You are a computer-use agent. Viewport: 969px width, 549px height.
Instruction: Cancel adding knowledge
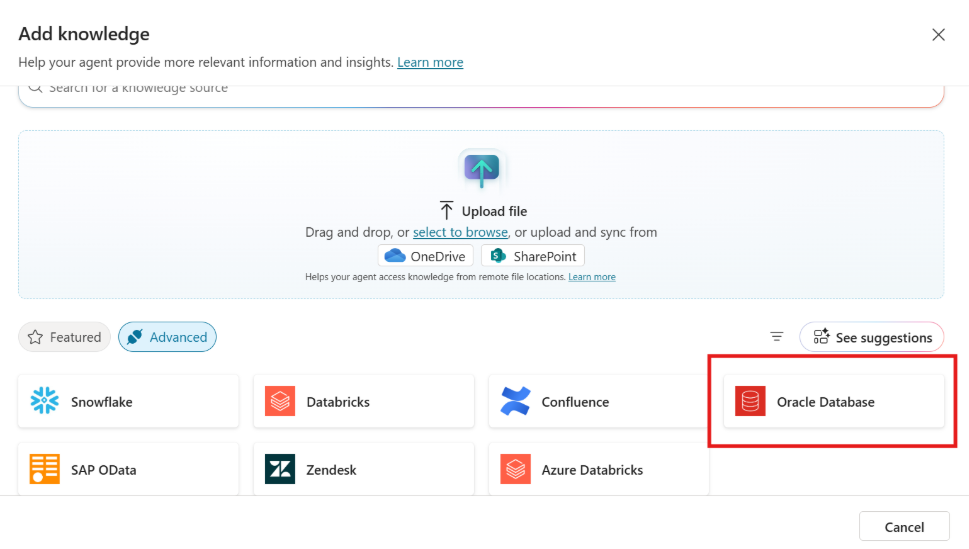(904, 527)
